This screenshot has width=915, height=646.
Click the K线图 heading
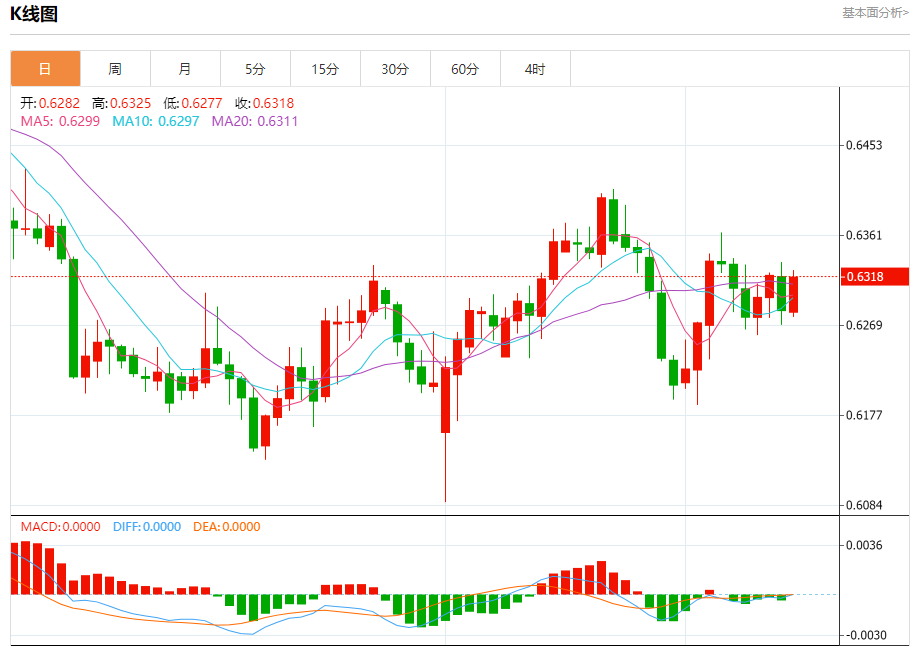34,13
